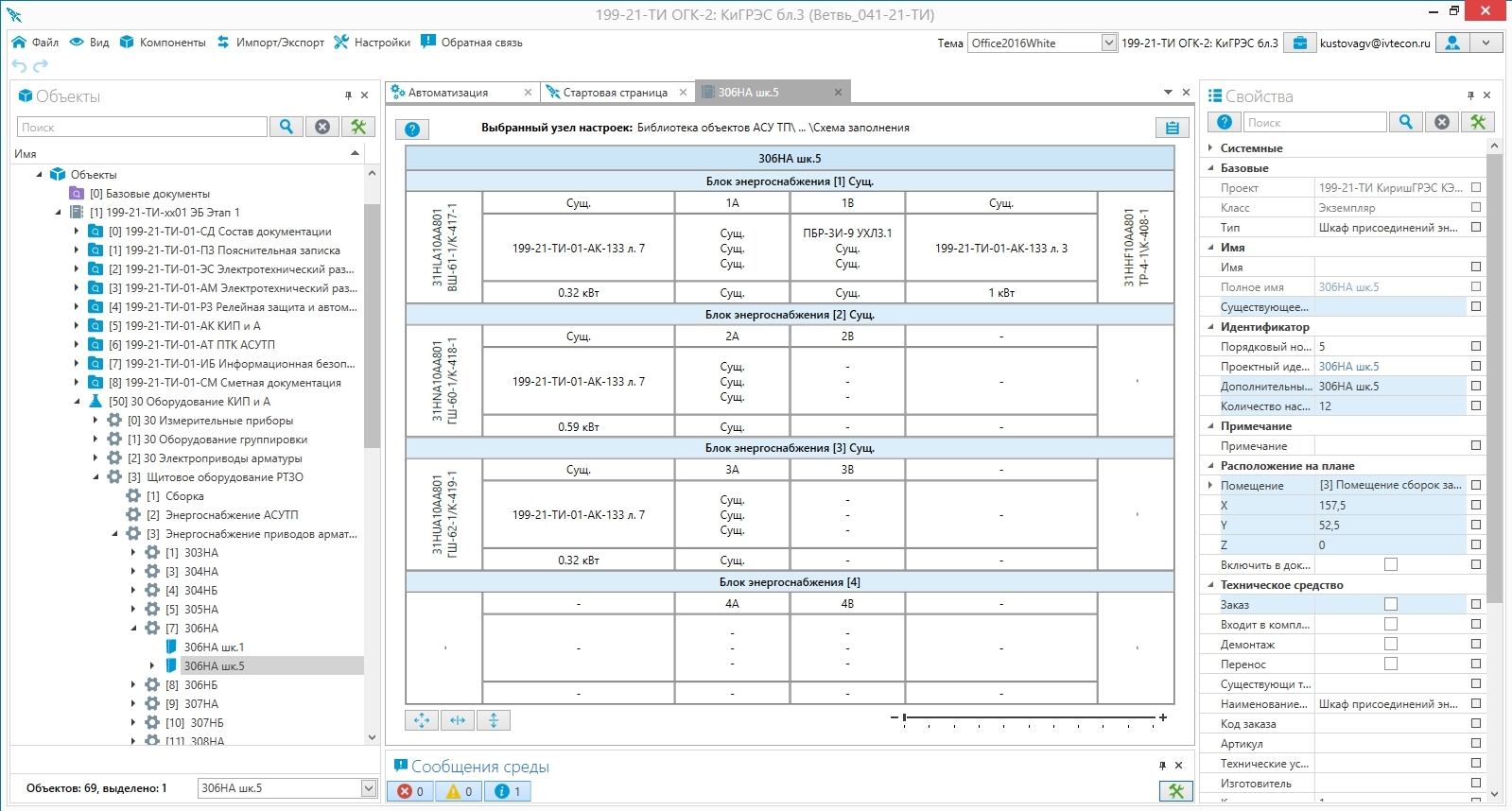The width and height of the screenshot is (1512, 811).
Task: Clear search in Свойства panel
Action: coord(1442,122)
